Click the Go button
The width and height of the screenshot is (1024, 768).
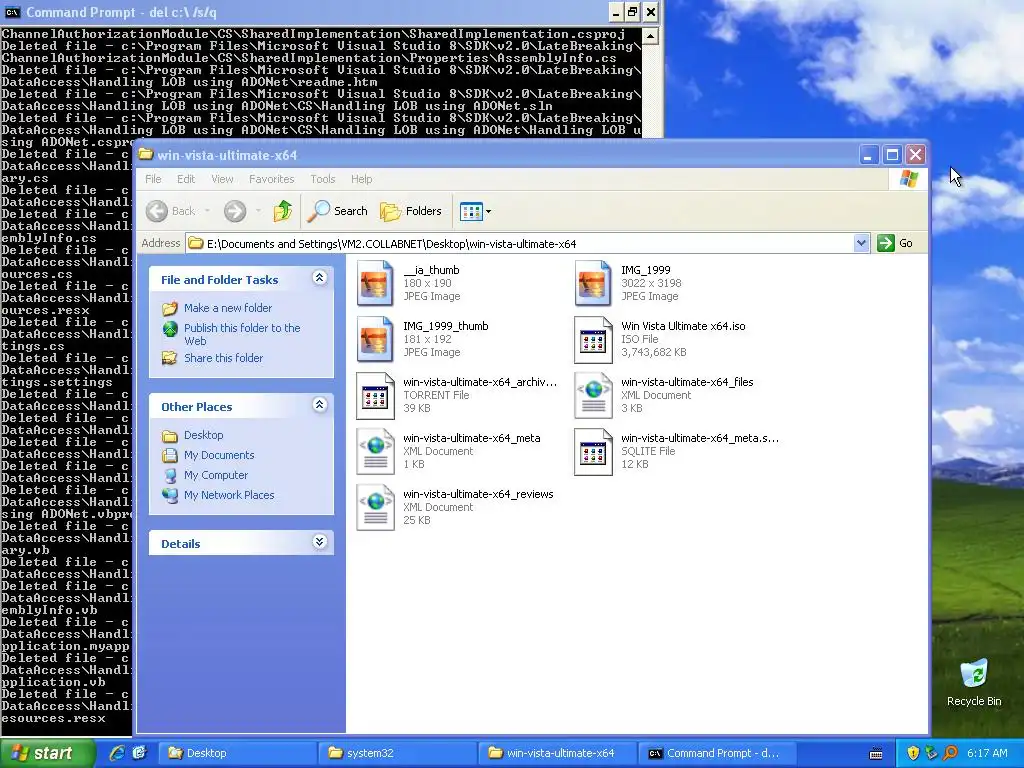[x=895, y=243]
